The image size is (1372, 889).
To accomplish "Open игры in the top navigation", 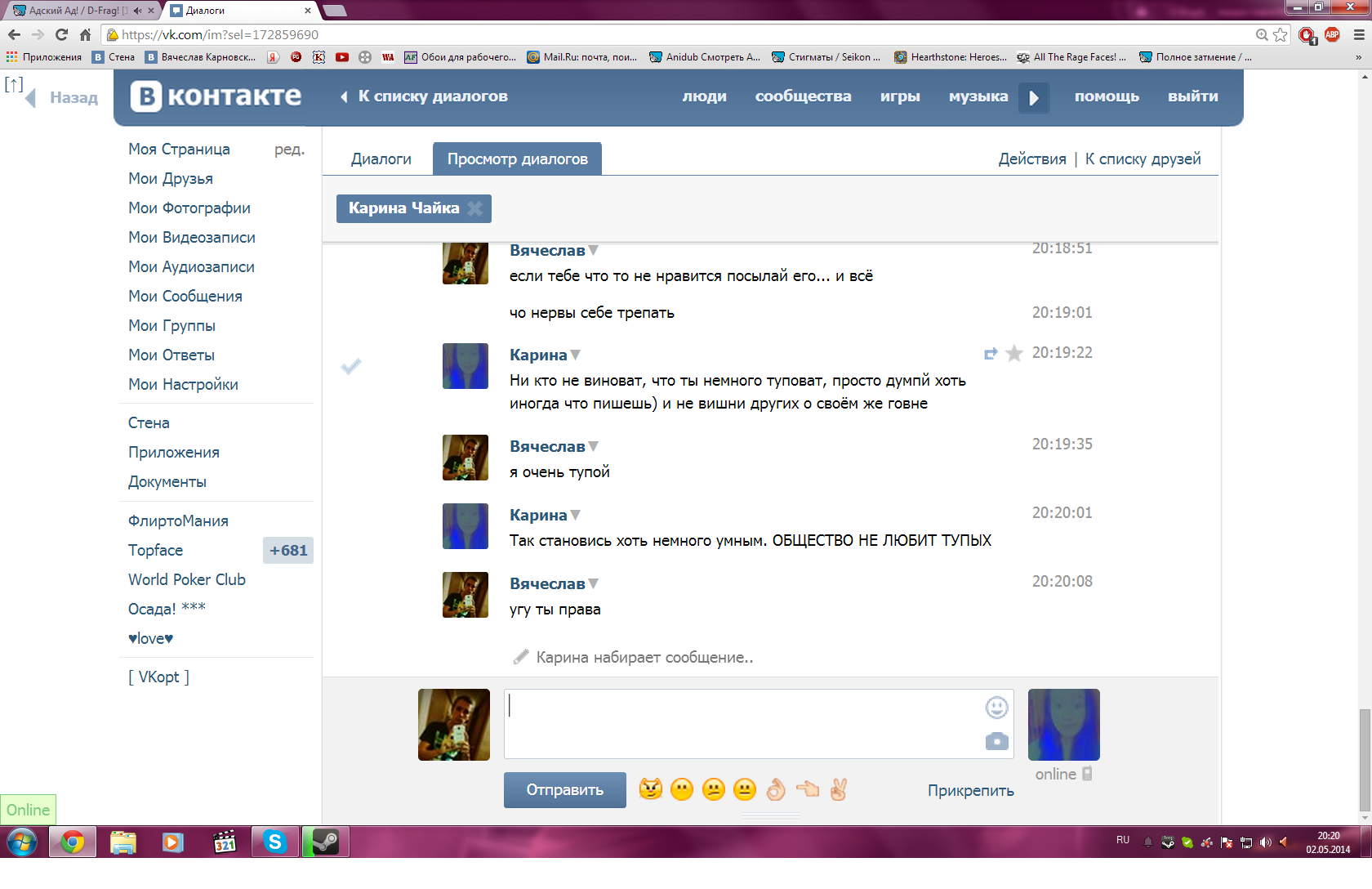I will (x=900, y=96).
